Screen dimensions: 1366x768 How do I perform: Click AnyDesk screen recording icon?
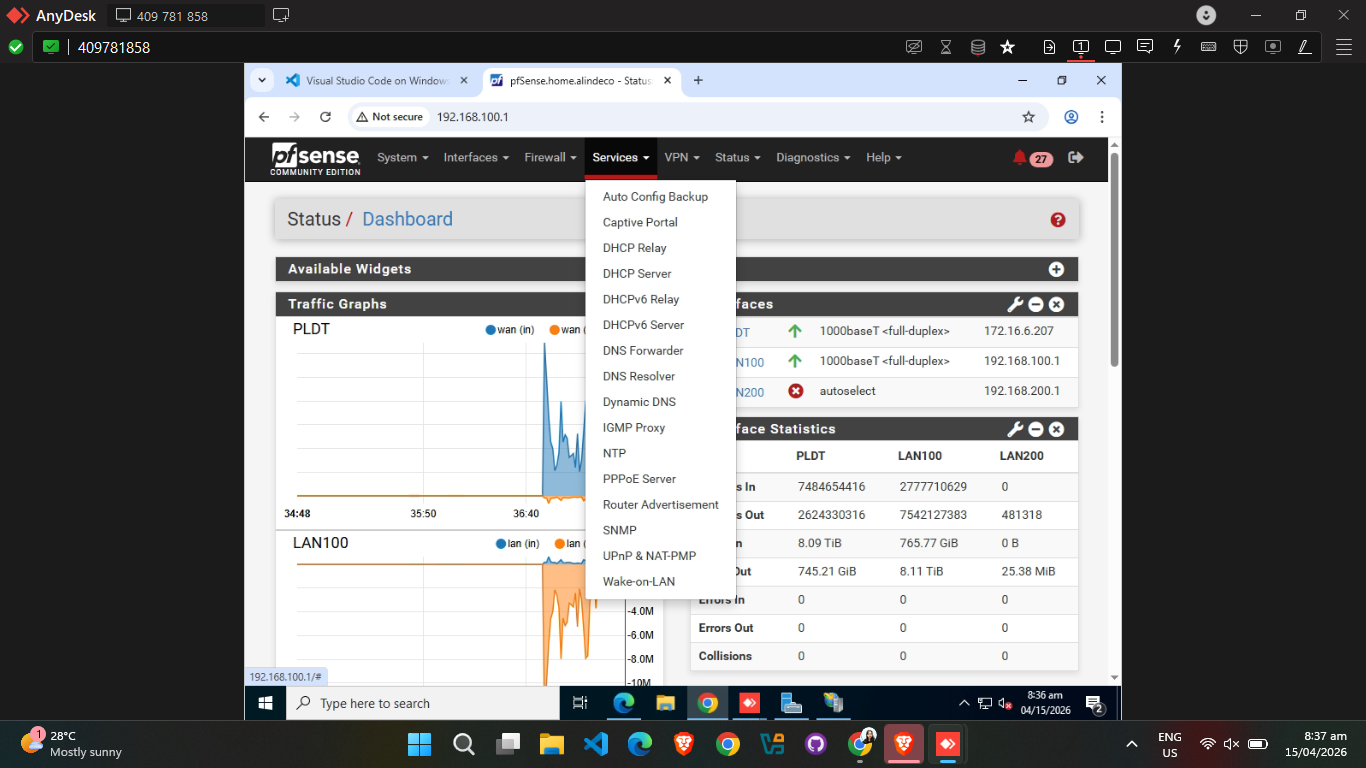pos(1272,47)
